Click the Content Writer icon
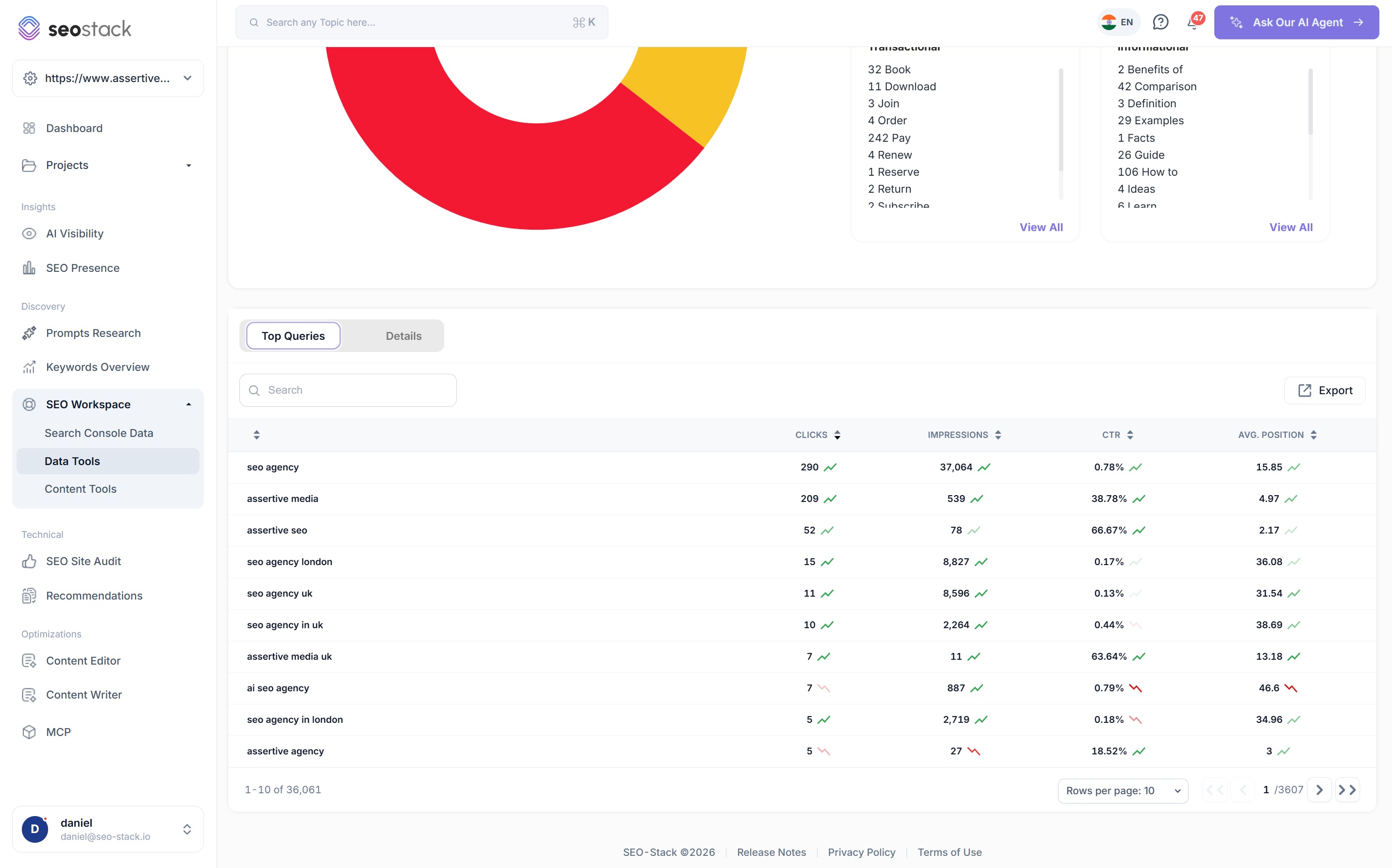Screen dimensions: 1392x868 click(29, 695)
